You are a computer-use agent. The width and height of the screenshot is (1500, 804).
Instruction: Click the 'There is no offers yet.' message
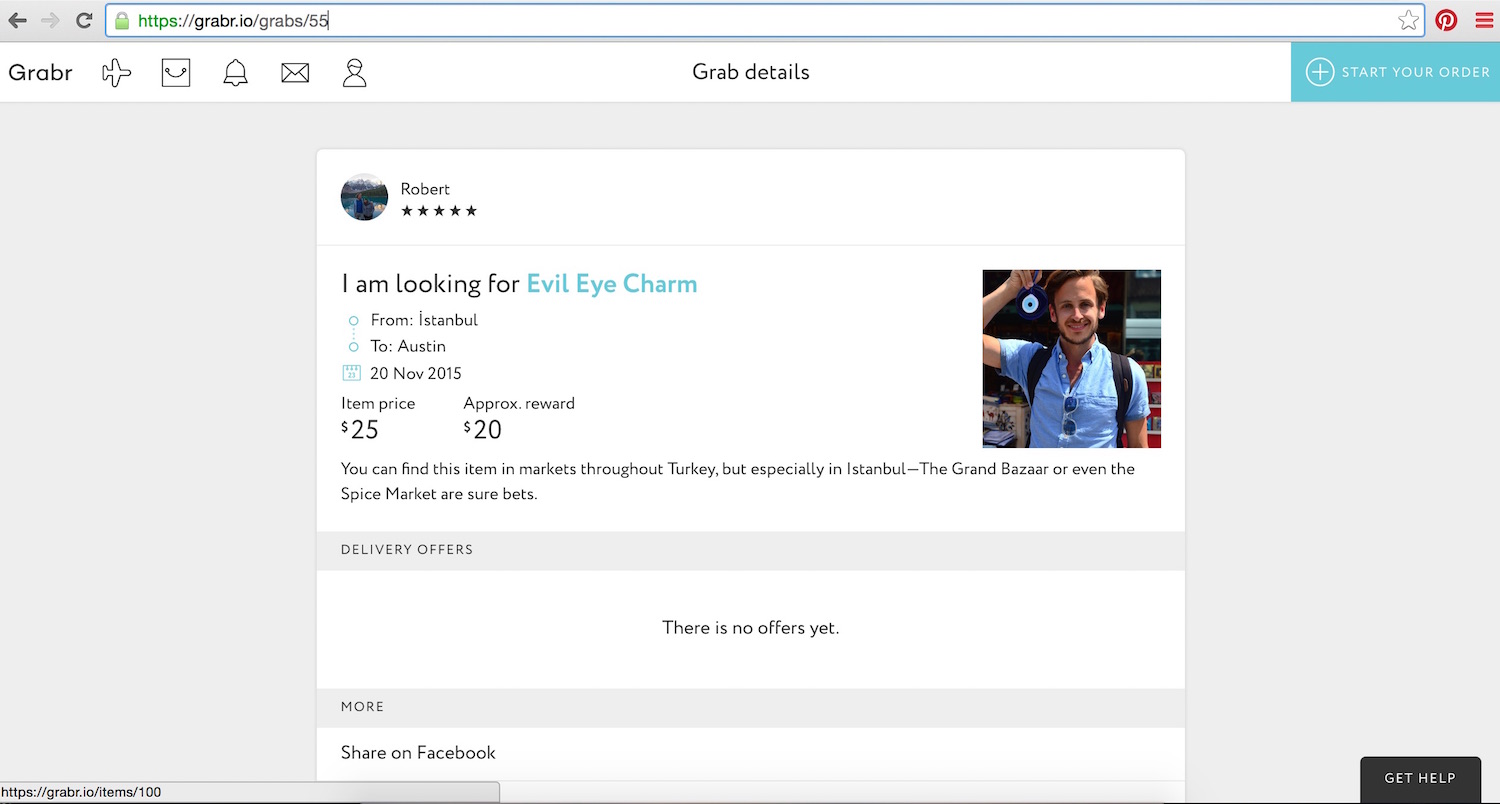[x=751, y=628]
